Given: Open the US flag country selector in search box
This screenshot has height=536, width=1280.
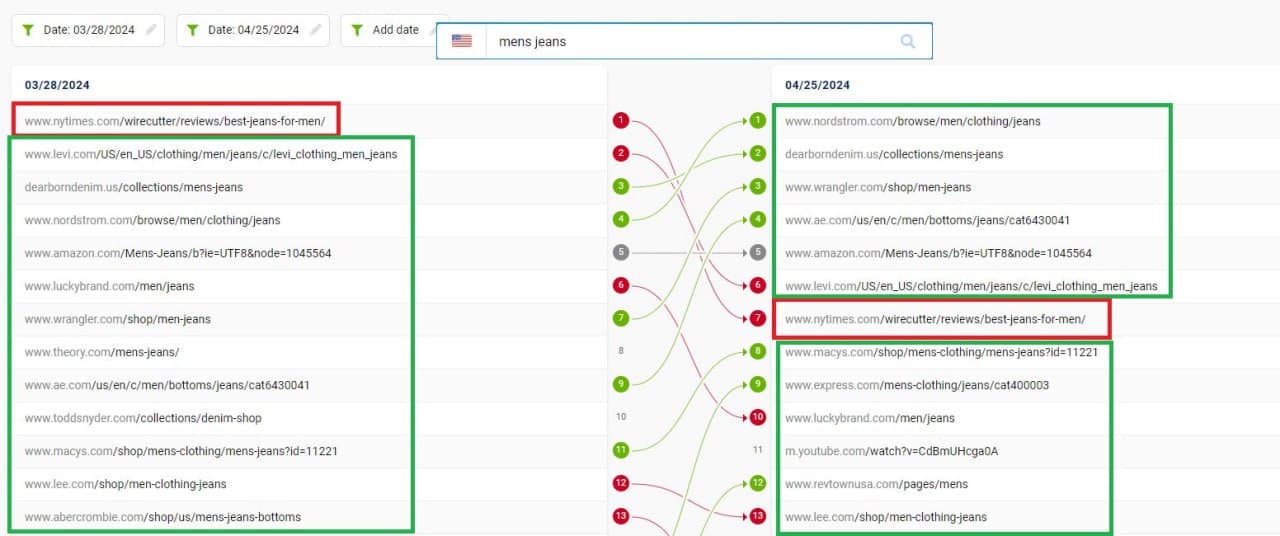Looking at the screenshot, I should point(461,41).
